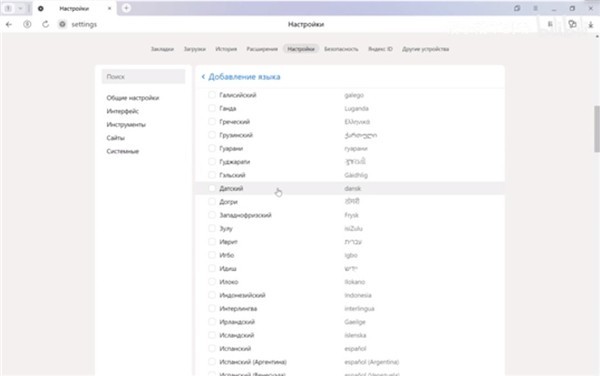
Task: Select the Иврит checkbox
Action: coord(212,242)
